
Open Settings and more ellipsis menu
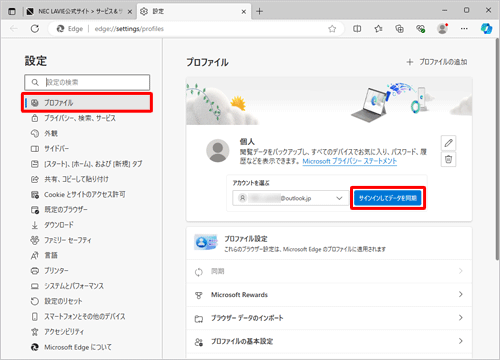464,29
